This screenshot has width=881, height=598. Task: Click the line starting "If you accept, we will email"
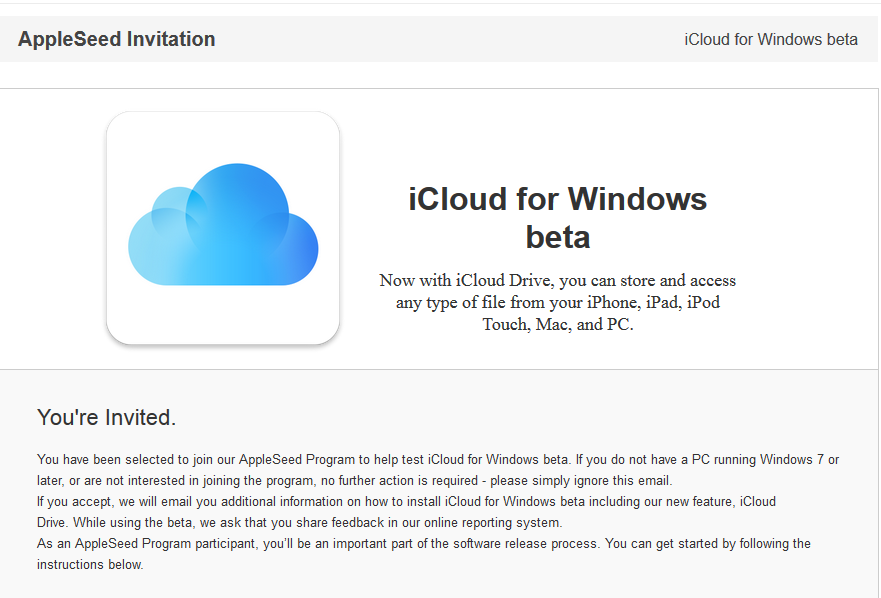click(x=406, y=501)
